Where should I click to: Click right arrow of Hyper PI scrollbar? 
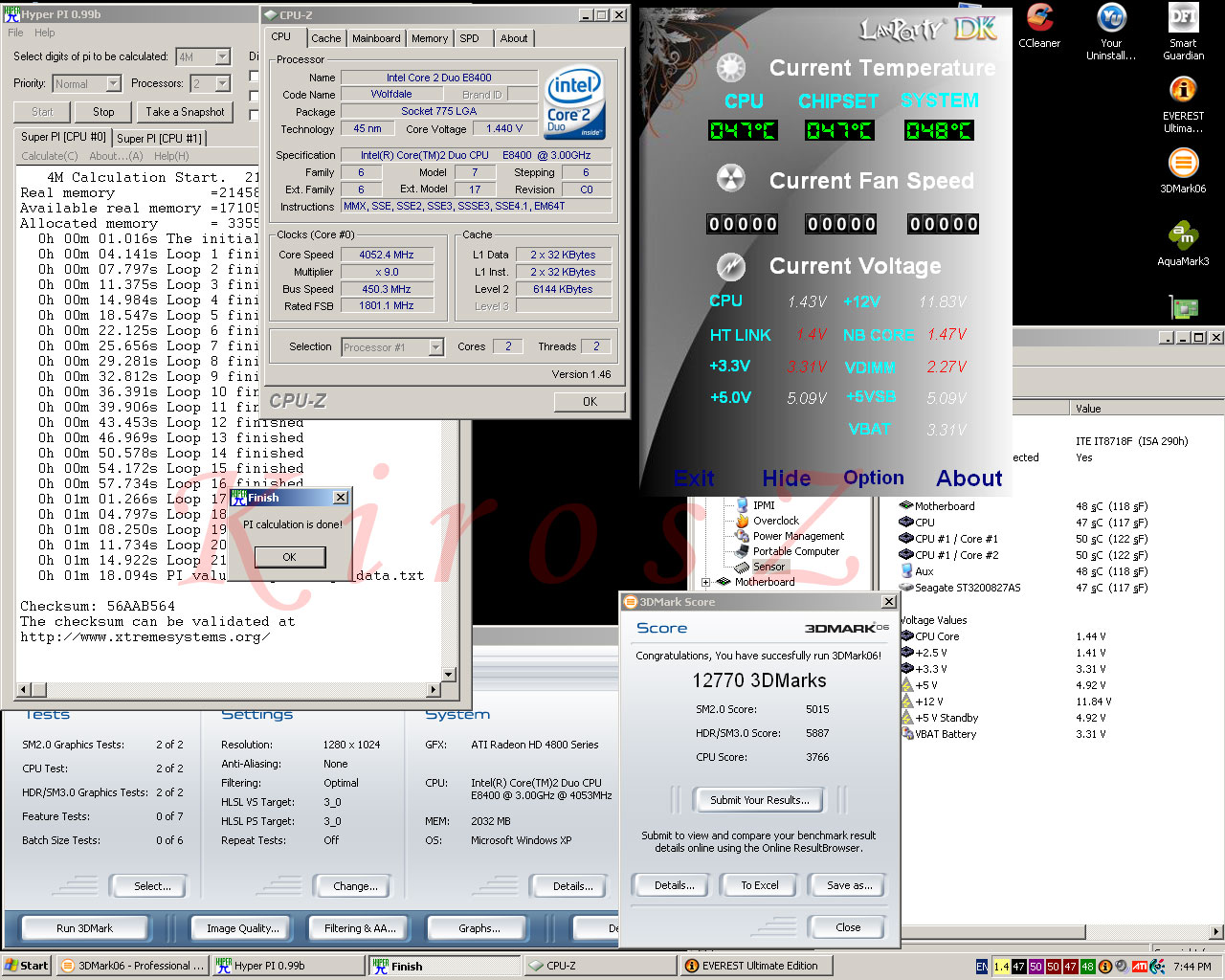434,689
